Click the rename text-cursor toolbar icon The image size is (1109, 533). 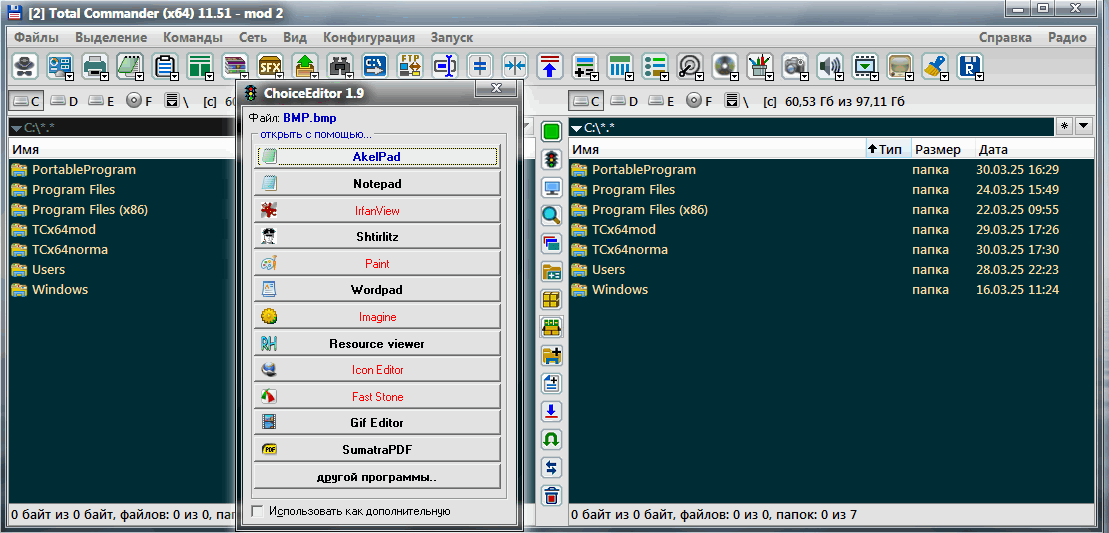(x=445, y=66)
